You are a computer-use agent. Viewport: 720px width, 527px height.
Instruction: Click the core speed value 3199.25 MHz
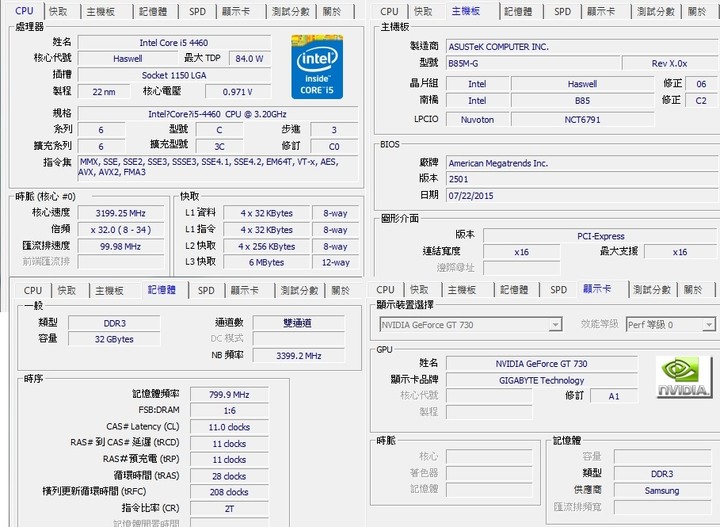[121, 213]
